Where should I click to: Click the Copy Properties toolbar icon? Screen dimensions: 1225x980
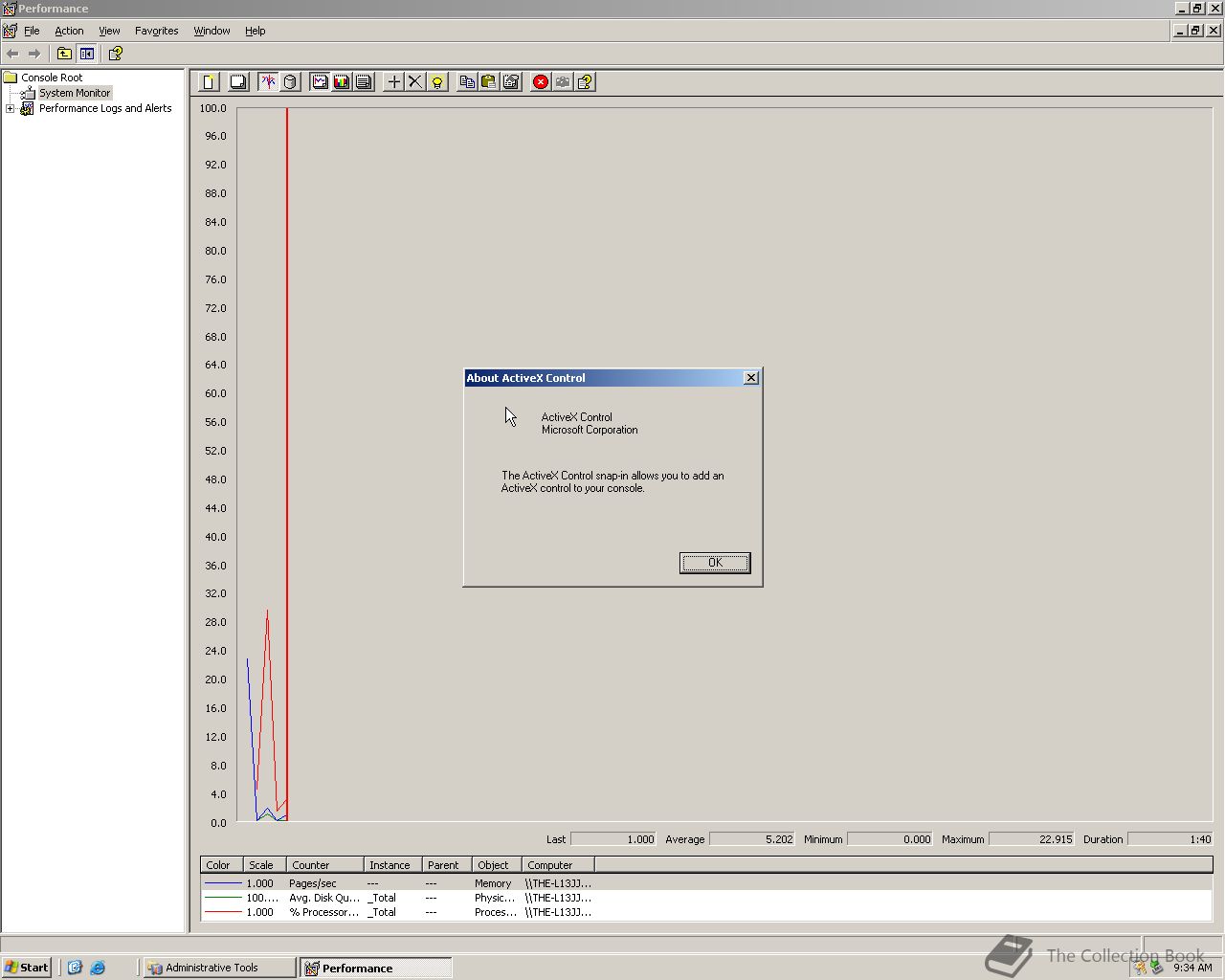coord(467,82)
